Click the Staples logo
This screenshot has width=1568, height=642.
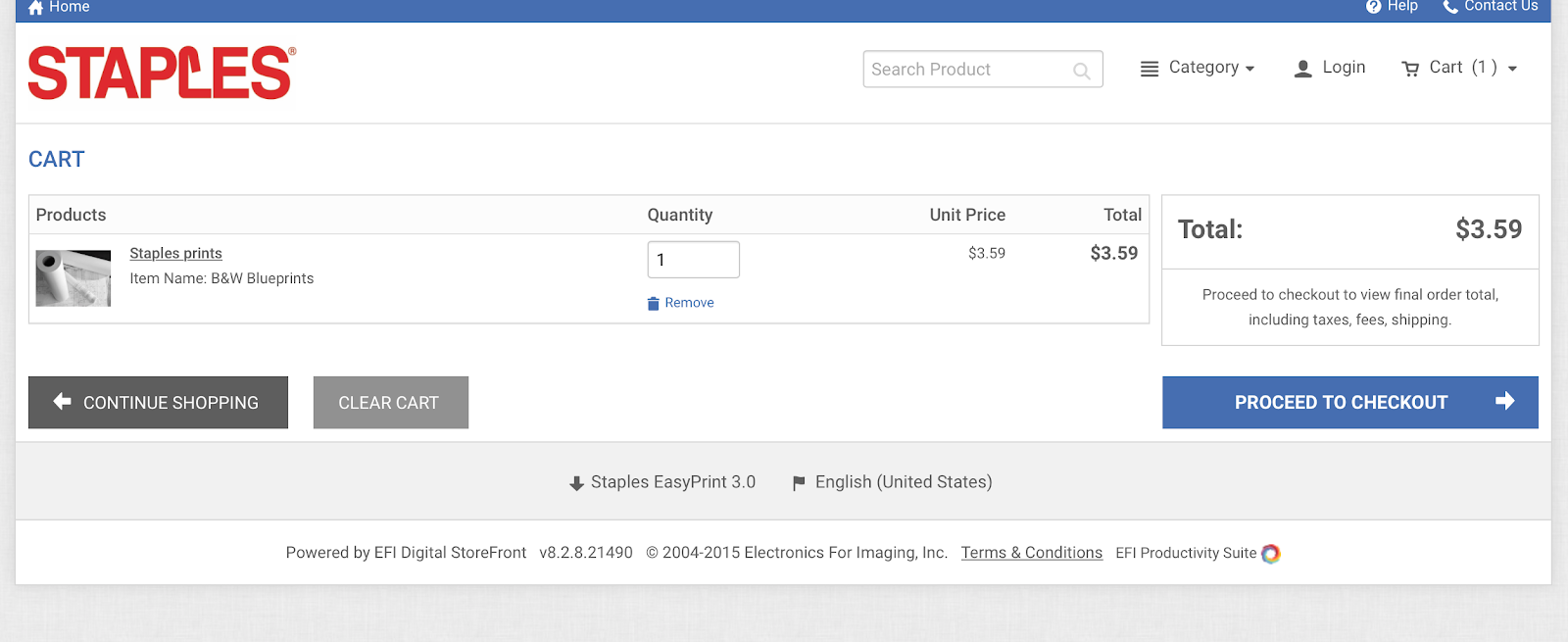(162, 73)
